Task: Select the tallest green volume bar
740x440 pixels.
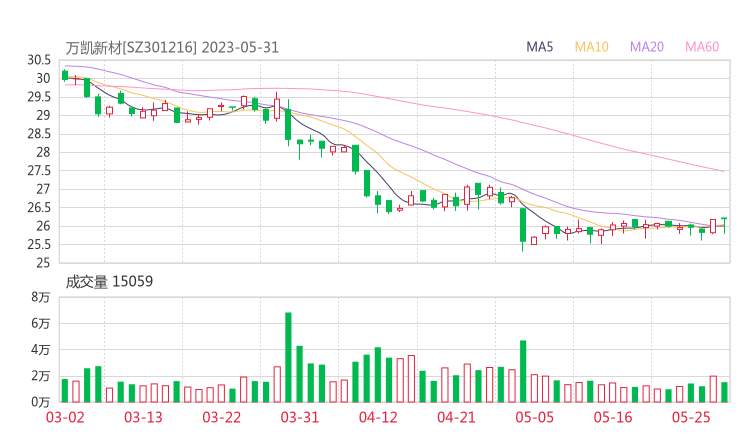Action: tap(288, 357)
